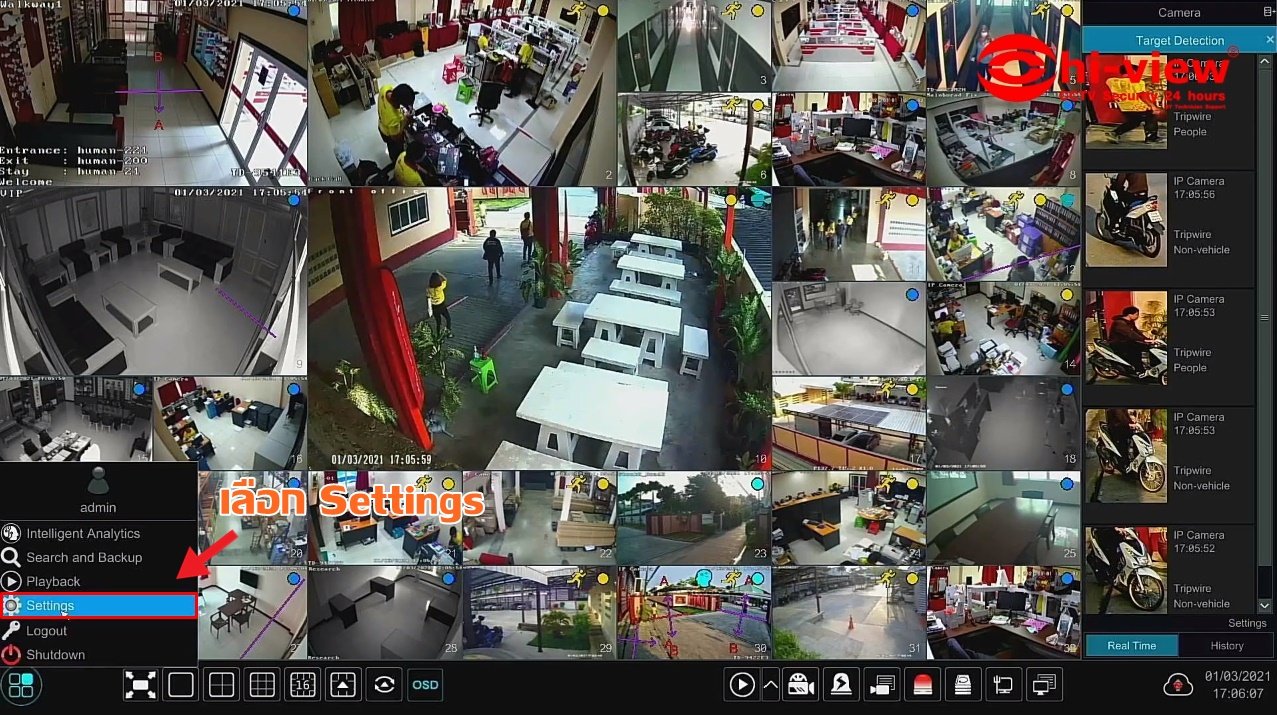Viewport: 1277px width, 715px height.
Task: Trigger the red manual alarm icon
Action: click(922, 684)
